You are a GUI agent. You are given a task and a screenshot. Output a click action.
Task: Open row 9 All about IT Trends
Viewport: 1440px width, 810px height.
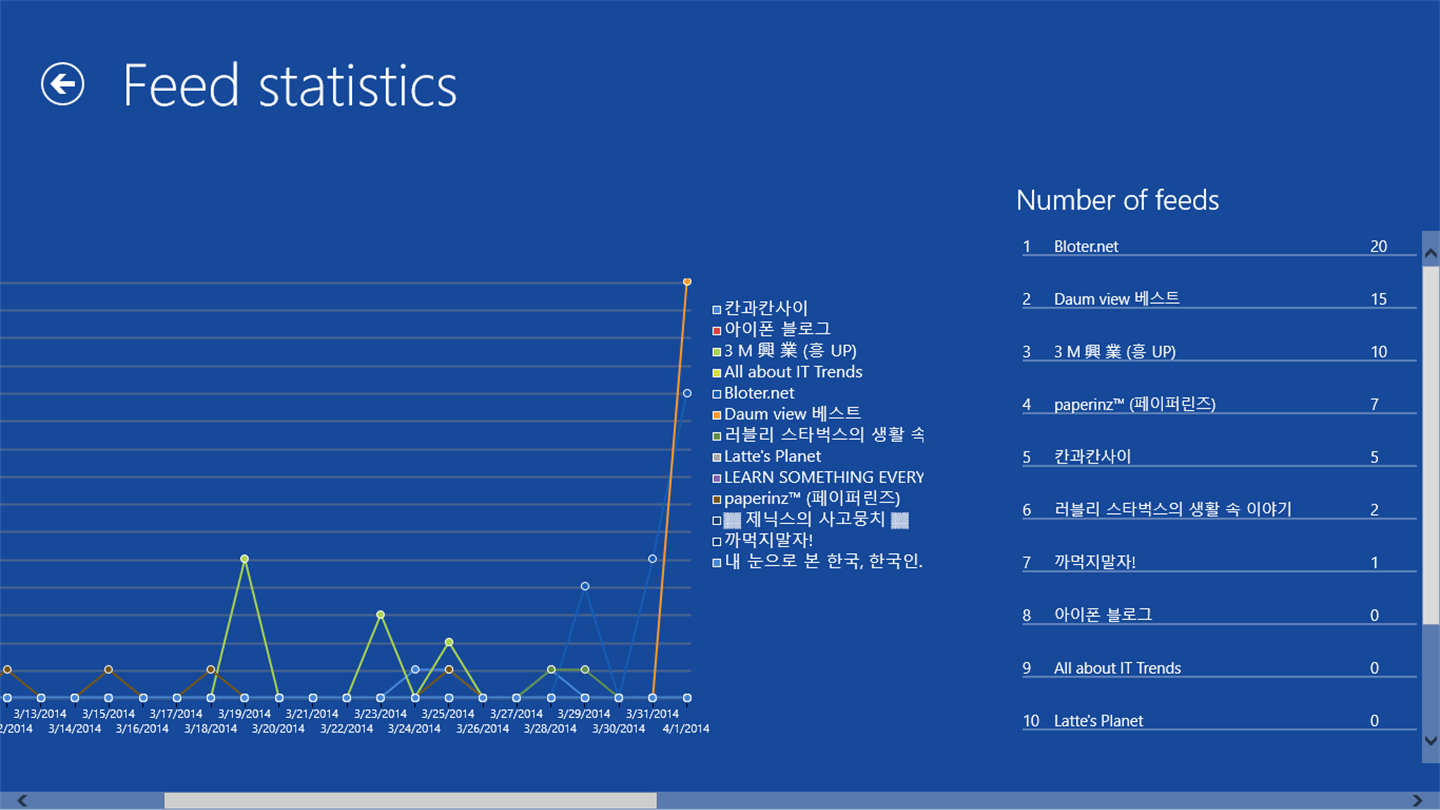click(x=1219, y=668)
